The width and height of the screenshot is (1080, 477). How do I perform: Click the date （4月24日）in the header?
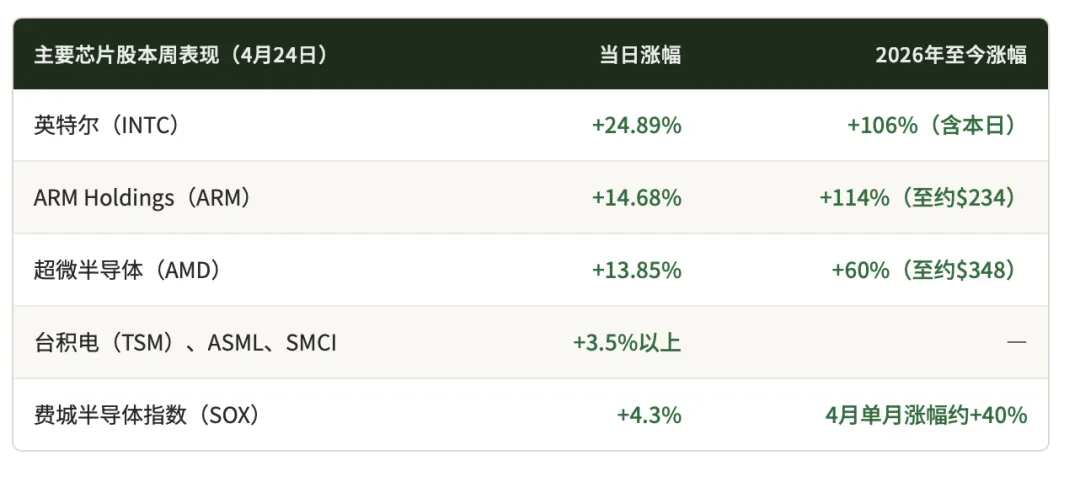tap(275, 54)
